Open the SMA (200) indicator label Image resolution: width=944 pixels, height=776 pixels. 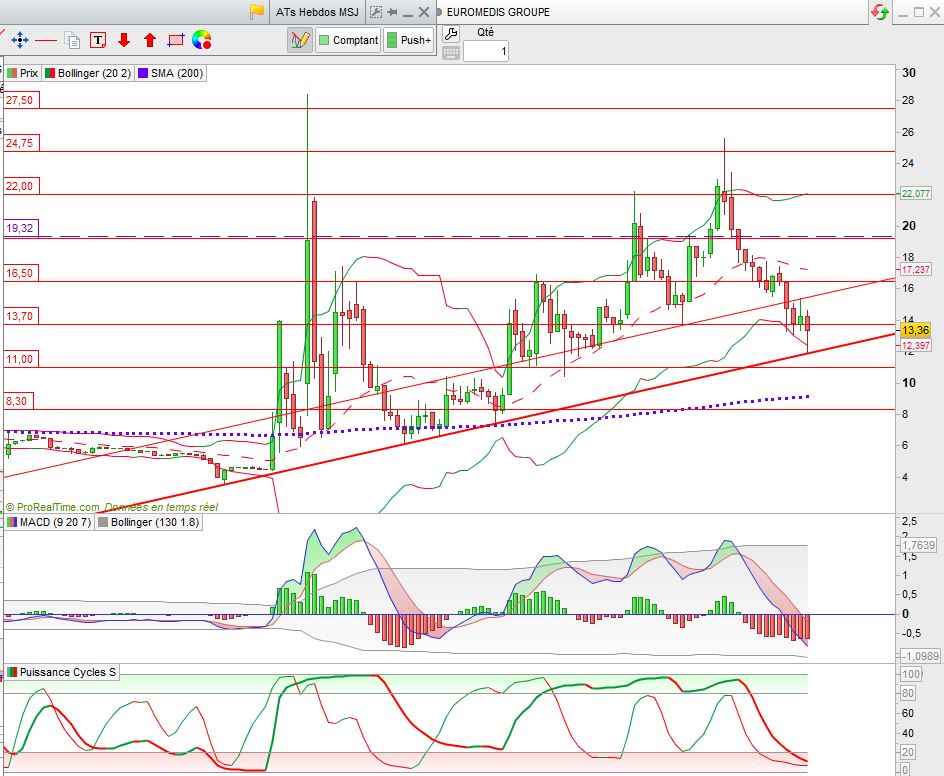click(x=170, y=73)
